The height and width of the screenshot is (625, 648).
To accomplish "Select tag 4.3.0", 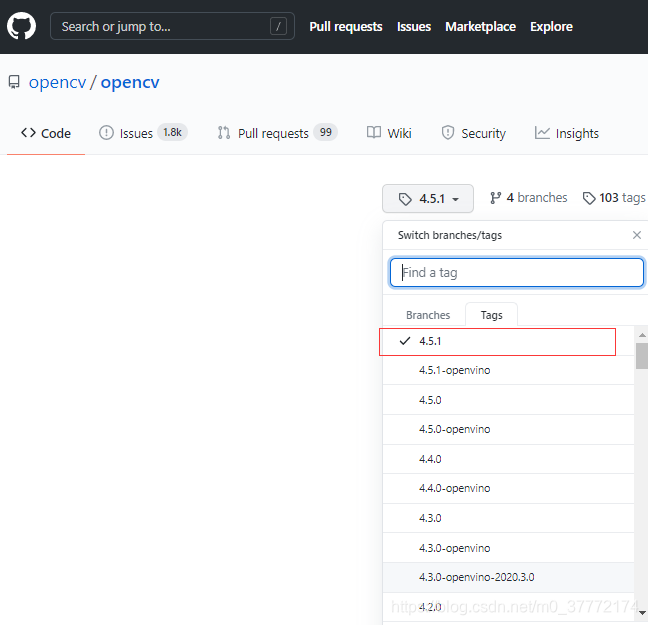I will click(x=508, y=518).
